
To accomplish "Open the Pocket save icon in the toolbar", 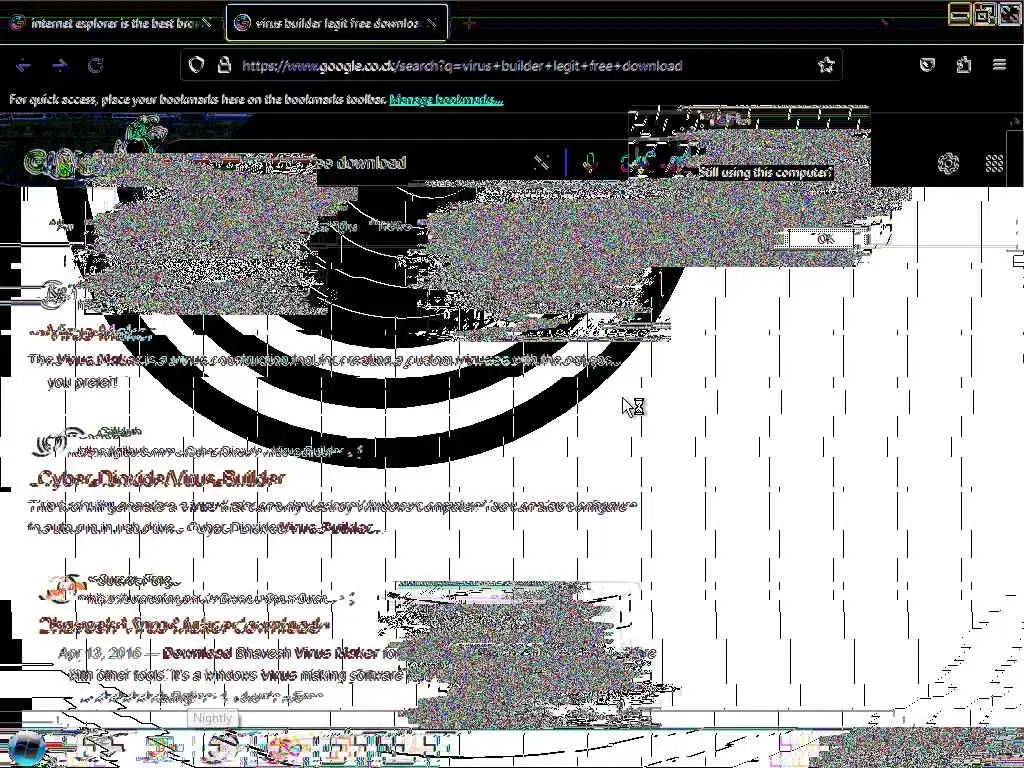I will point(927,65).
